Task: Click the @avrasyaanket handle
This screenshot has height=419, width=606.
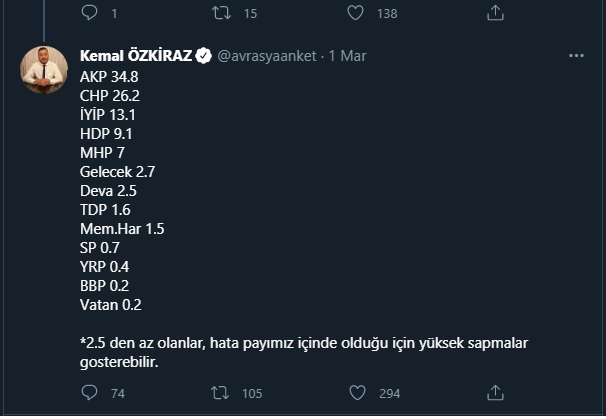Action: point(265,55)
